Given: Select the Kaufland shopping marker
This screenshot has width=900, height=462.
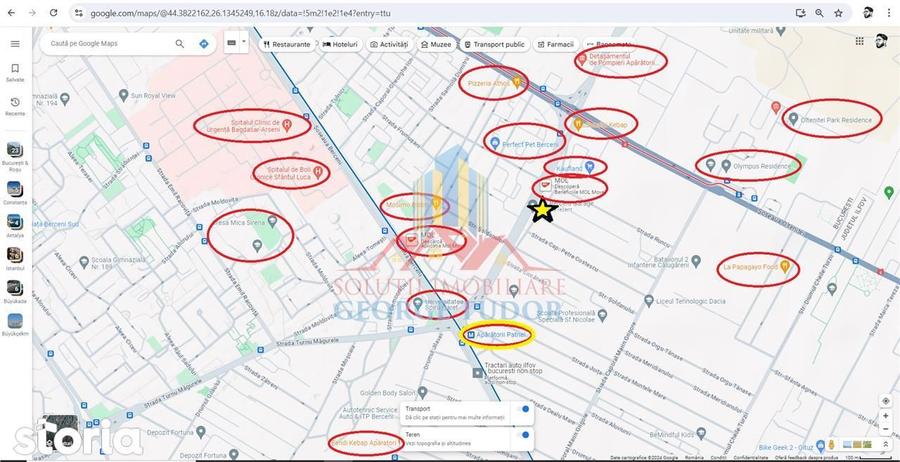Looking at the screenshot, I should tap(589, 167).
